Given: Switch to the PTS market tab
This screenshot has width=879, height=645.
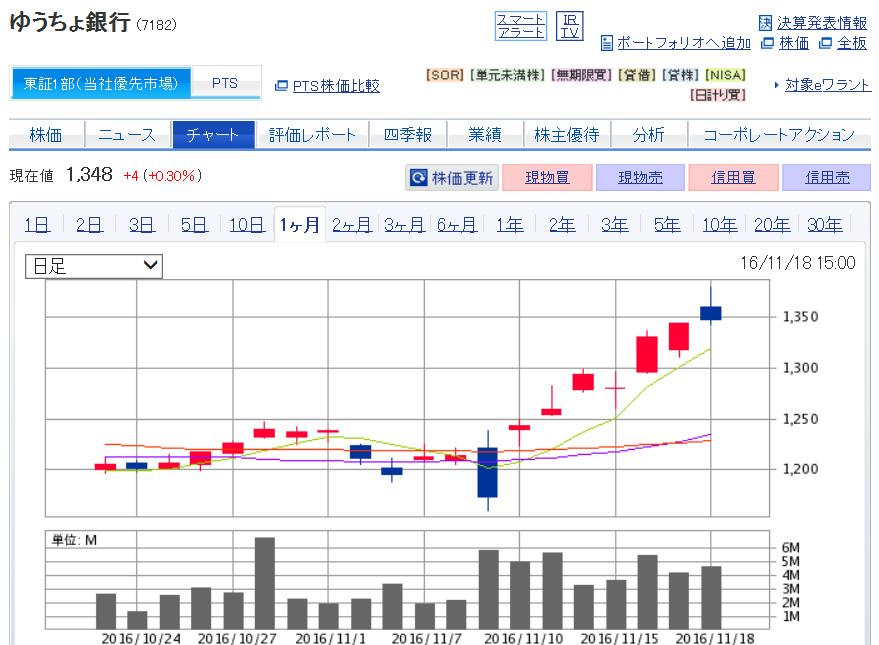Looking at the screenshot, I should [225, 83].
